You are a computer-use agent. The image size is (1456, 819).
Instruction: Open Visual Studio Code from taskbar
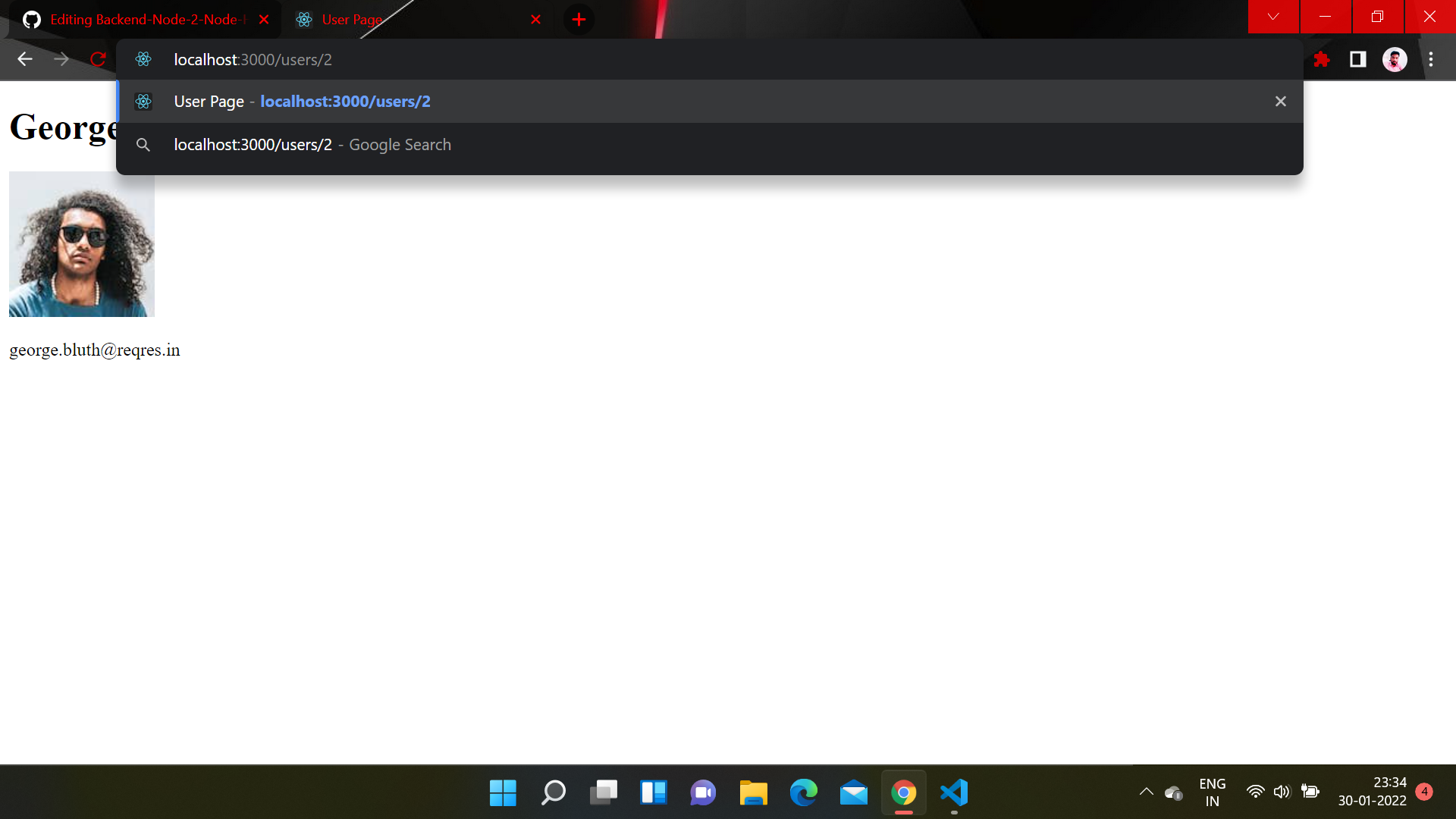pyautogui.click(x=954, y=793)
